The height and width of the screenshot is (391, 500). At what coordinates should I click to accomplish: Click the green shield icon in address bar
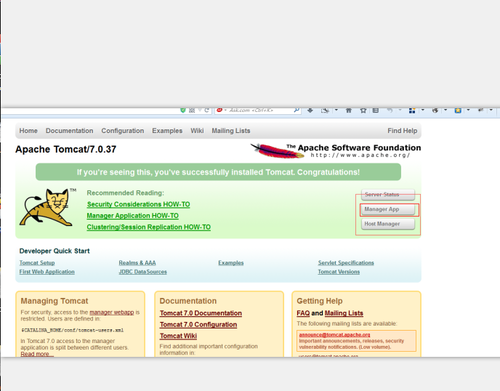(183, 110)
